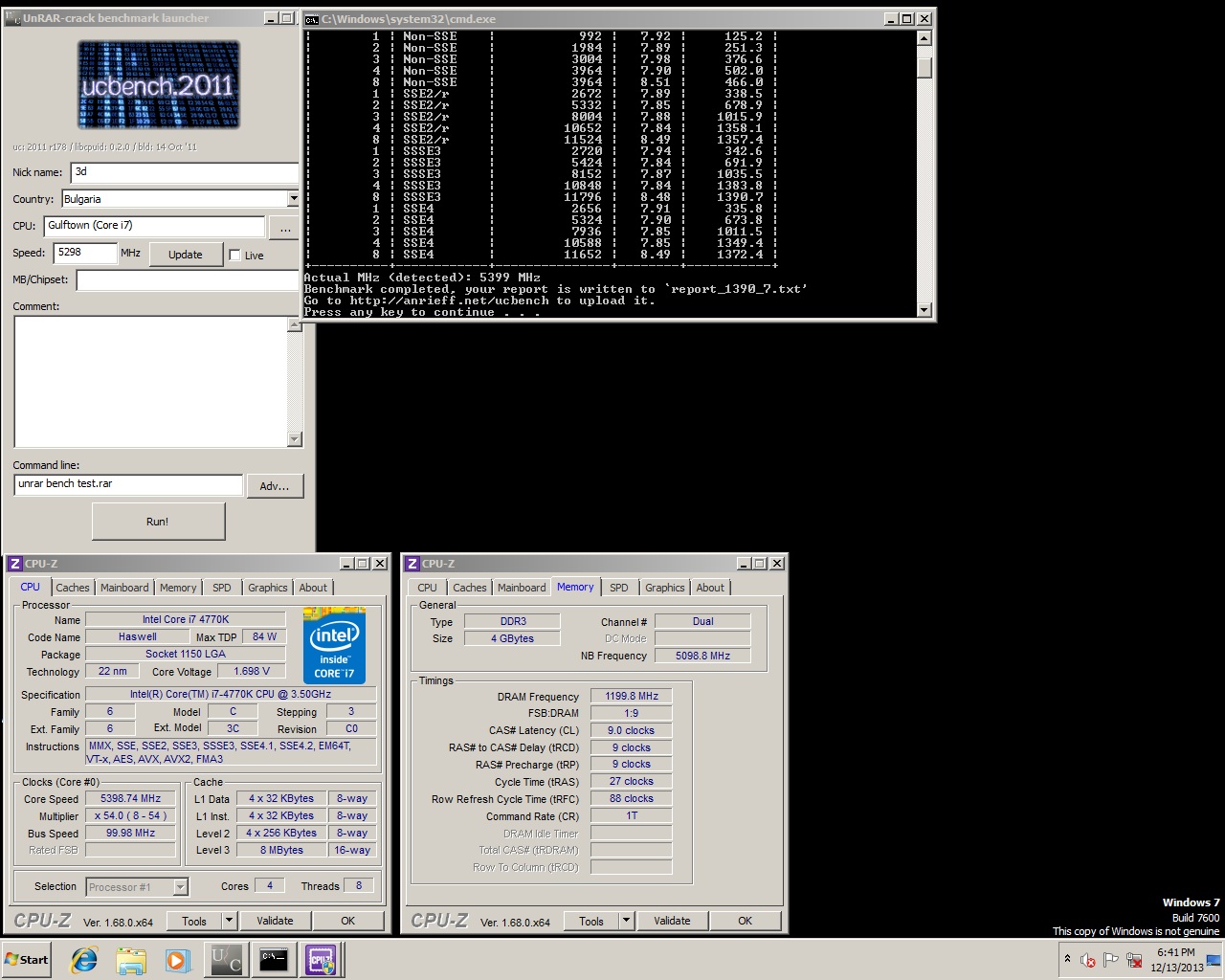Image resolution: width=1225 pixels, height=980 pixels.
Task: Switch to Caches tab in left CPU-Z
Action: (73, 588)
